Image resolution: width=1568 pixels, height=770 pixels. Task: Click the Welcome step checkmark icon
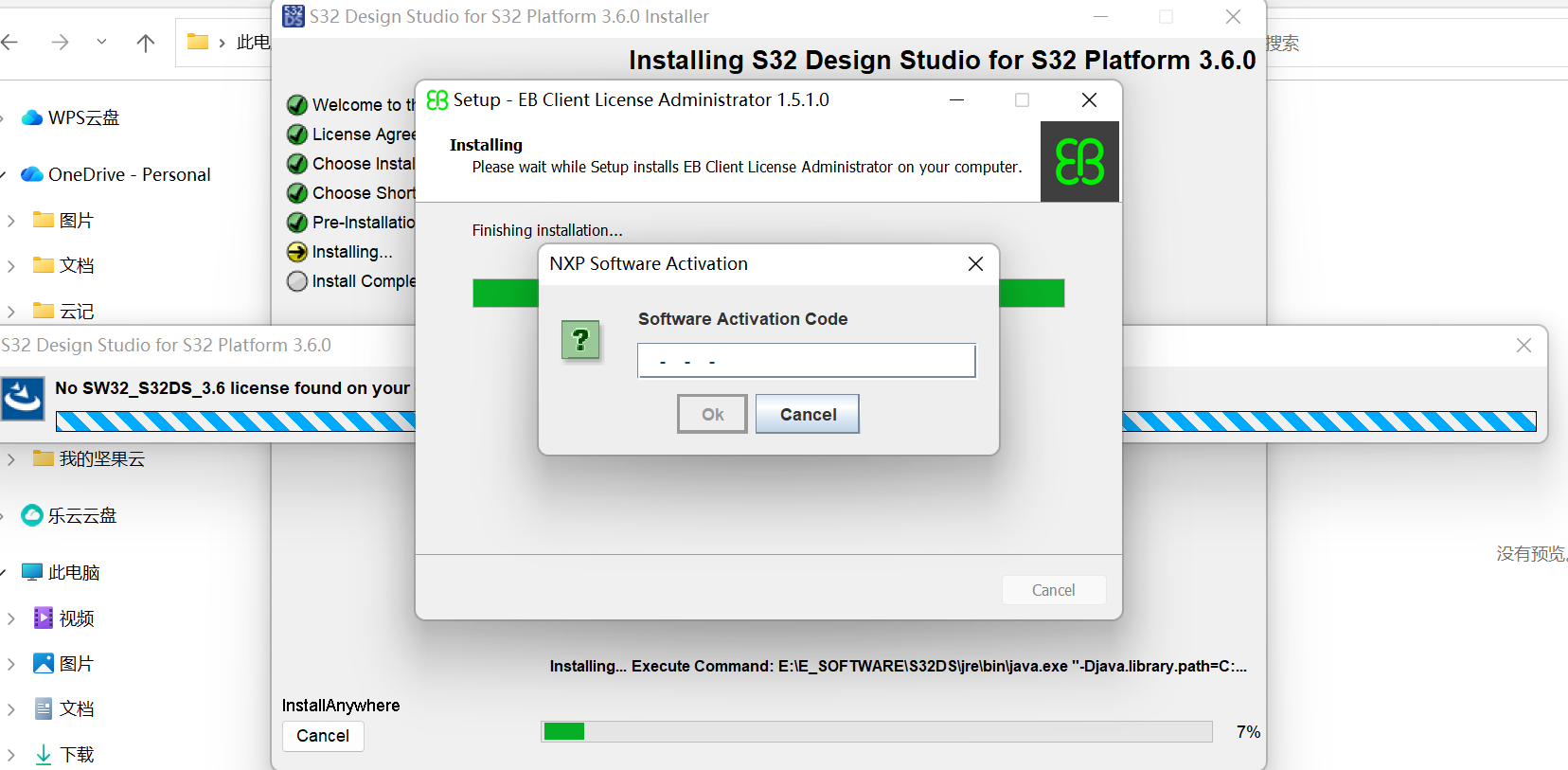[x=297, y=104]
